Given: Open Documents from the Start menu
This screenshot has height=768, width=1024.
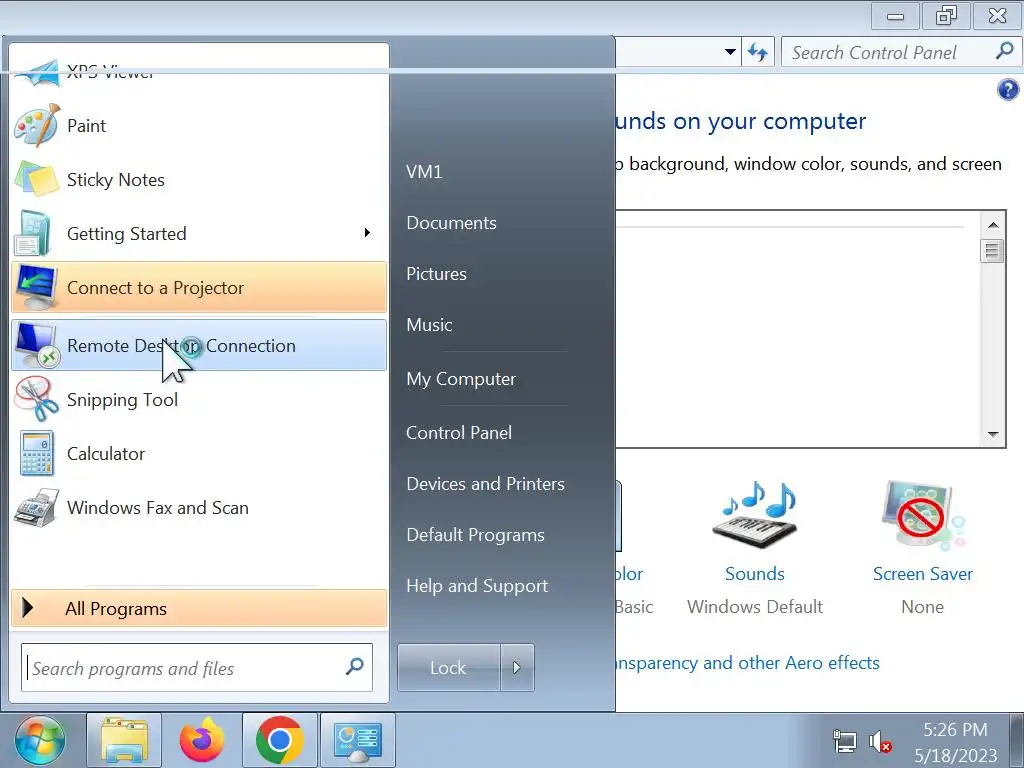Looking at the screenshot, I should tap(451, 223).
